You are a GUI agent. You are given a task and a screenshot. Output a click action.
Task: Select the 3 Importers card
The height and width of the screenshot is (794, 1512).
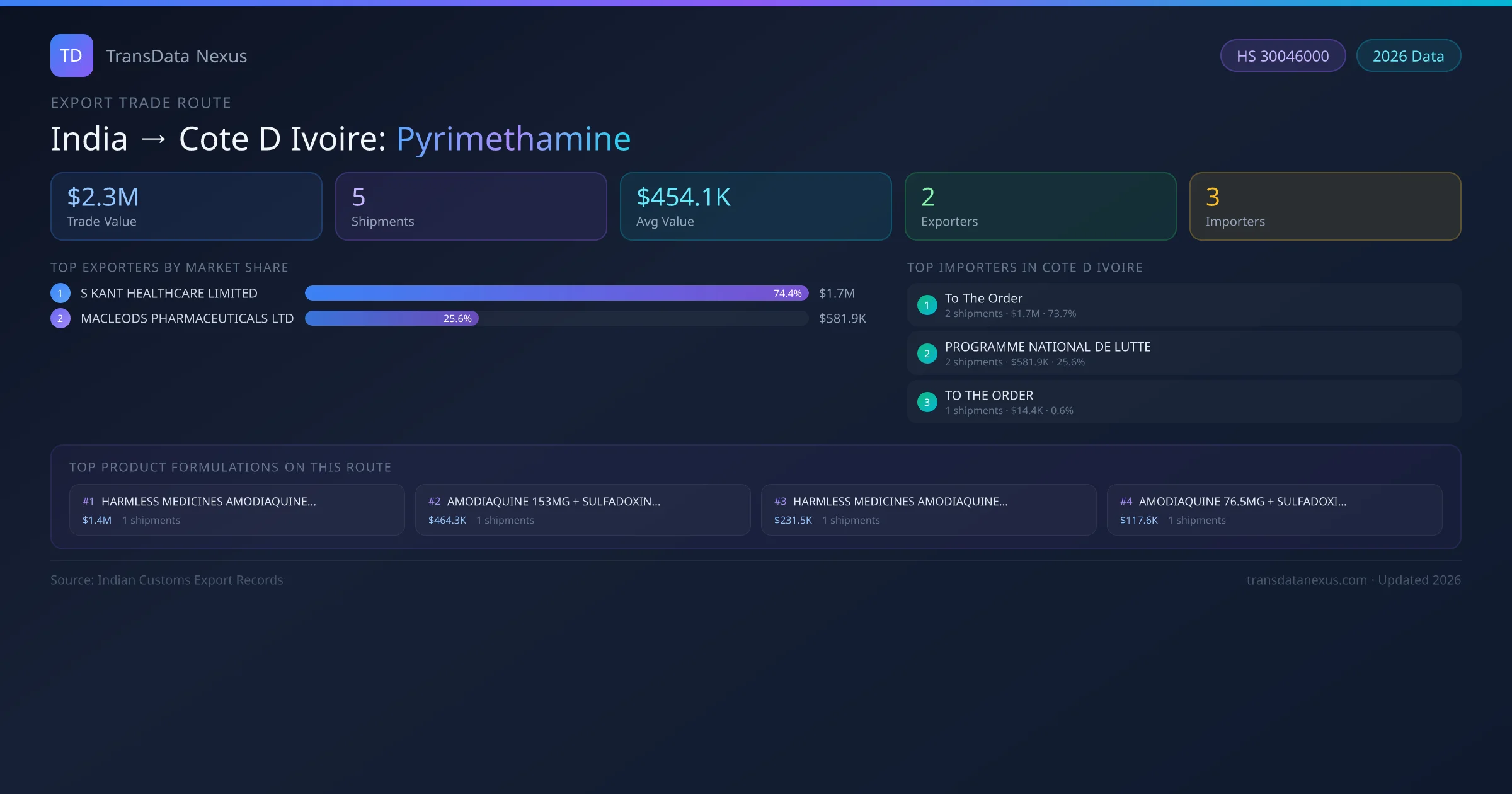point(1325,206)
